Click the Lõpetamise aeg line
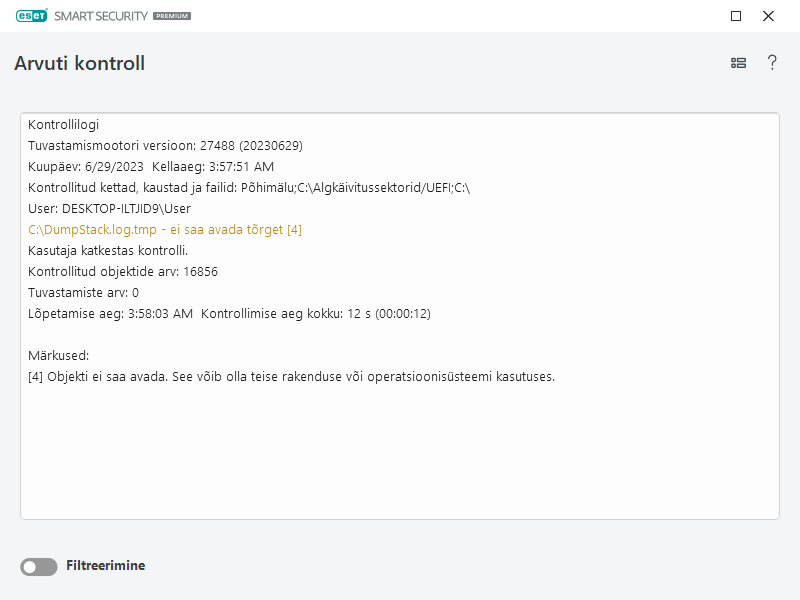This screenshot has height=600, width=800. (x=229, y=313)
